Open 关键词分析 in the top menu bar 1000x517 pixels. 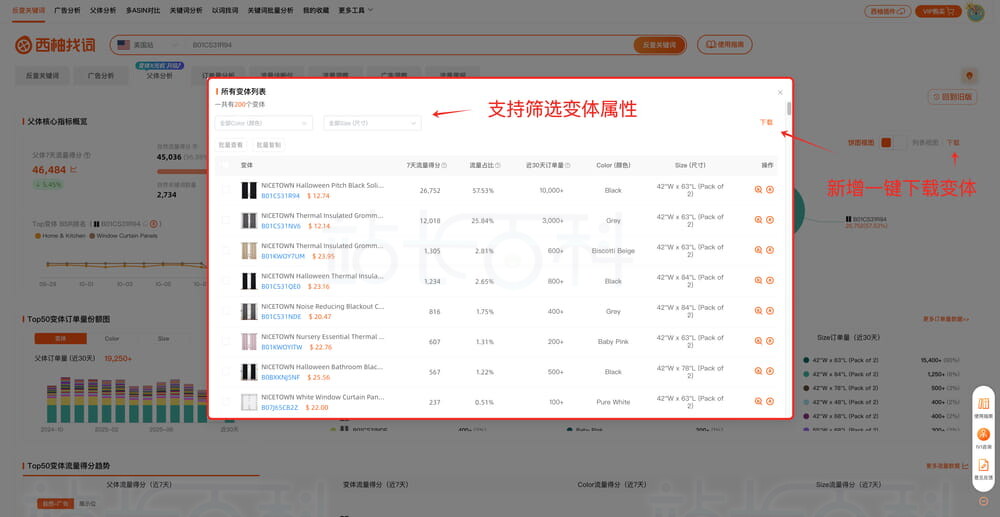pyautogui.click(x=185, y=10)
